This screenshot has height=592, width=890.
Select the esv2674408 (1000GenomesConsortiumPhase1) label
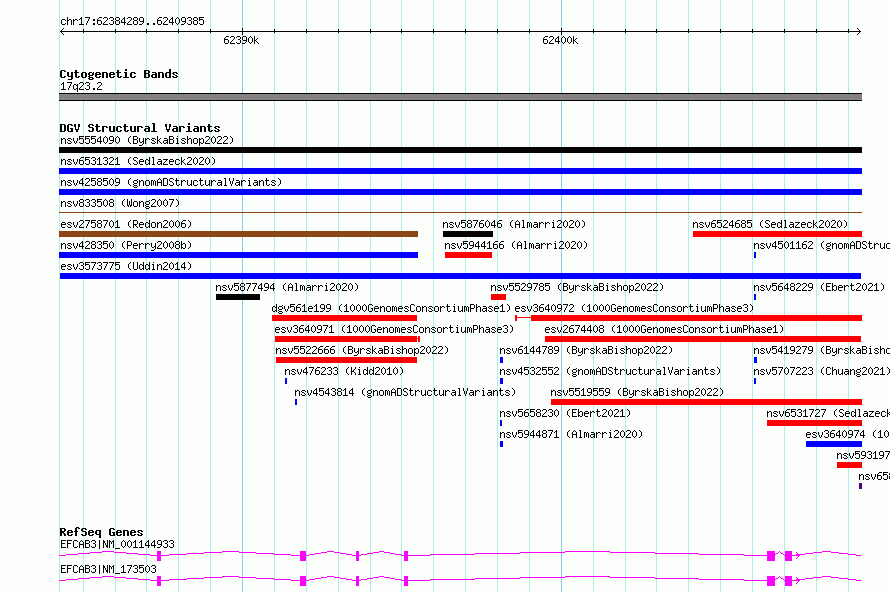click(x=664, y=329)
